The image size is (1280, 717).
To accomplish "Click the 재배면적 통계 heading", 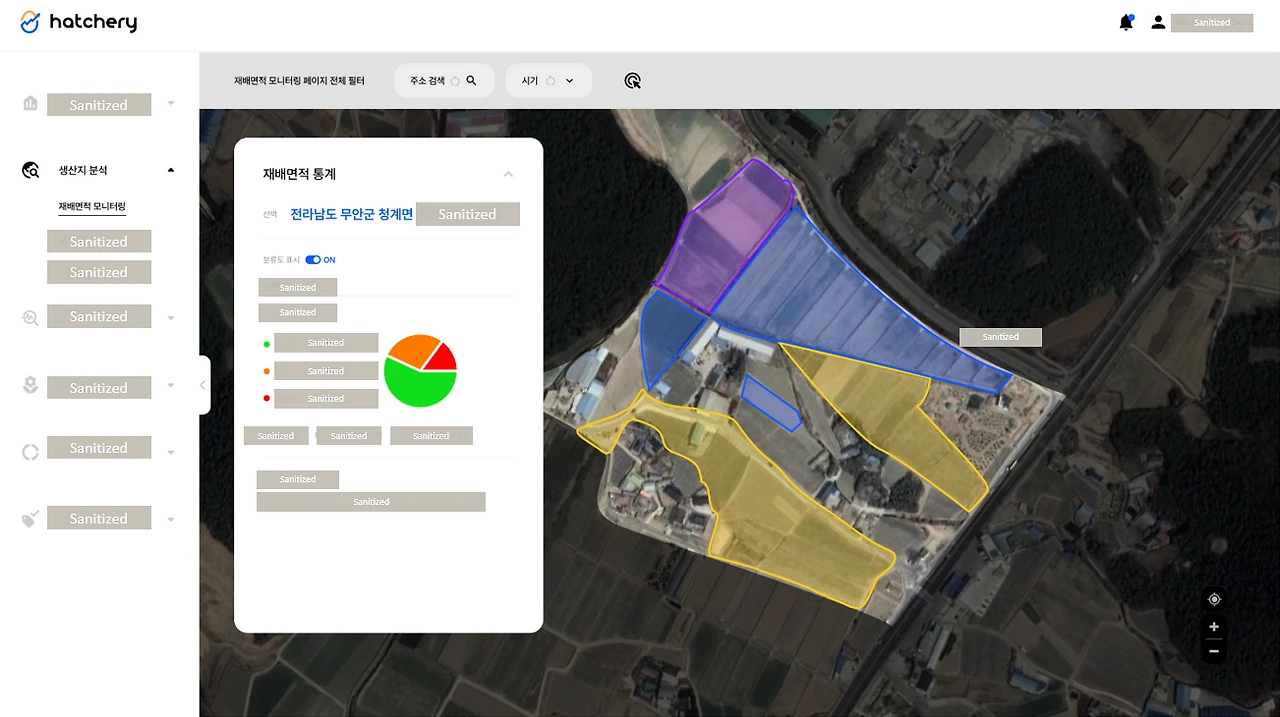I will point(299,174).
